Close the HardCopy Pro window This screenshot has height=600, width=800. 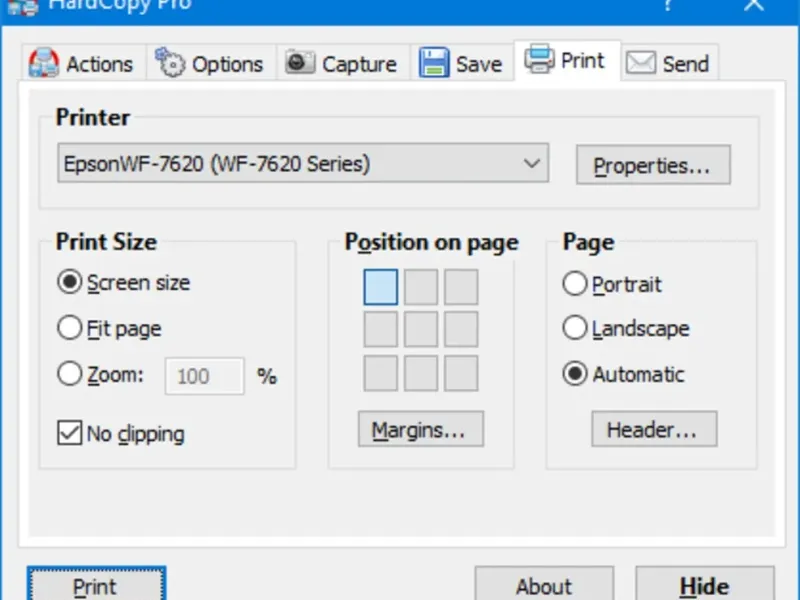click(754, 5)
